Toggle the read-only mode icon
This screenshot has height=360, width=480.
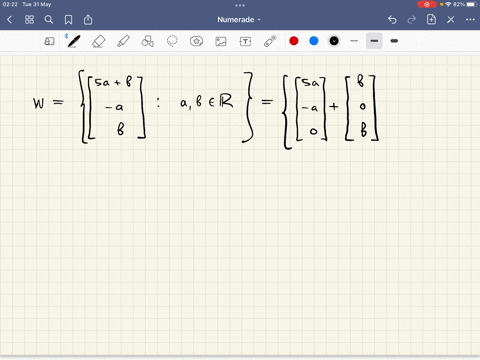tap(49, 41)
